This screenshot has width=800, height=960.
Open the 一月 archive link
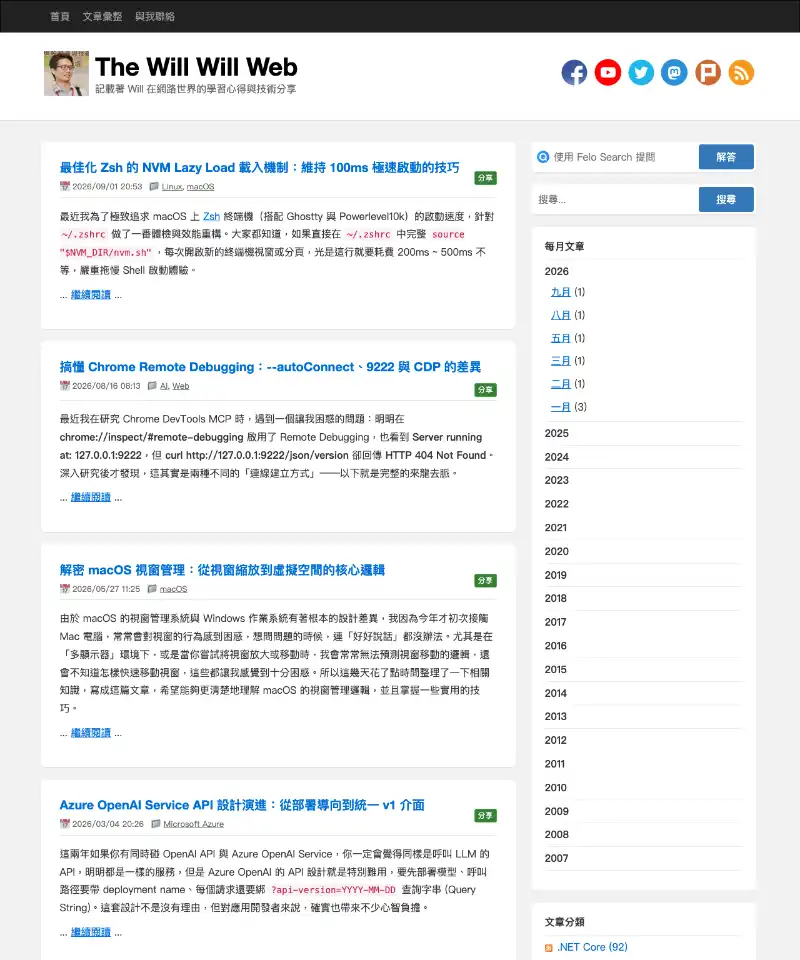point(561,407)
